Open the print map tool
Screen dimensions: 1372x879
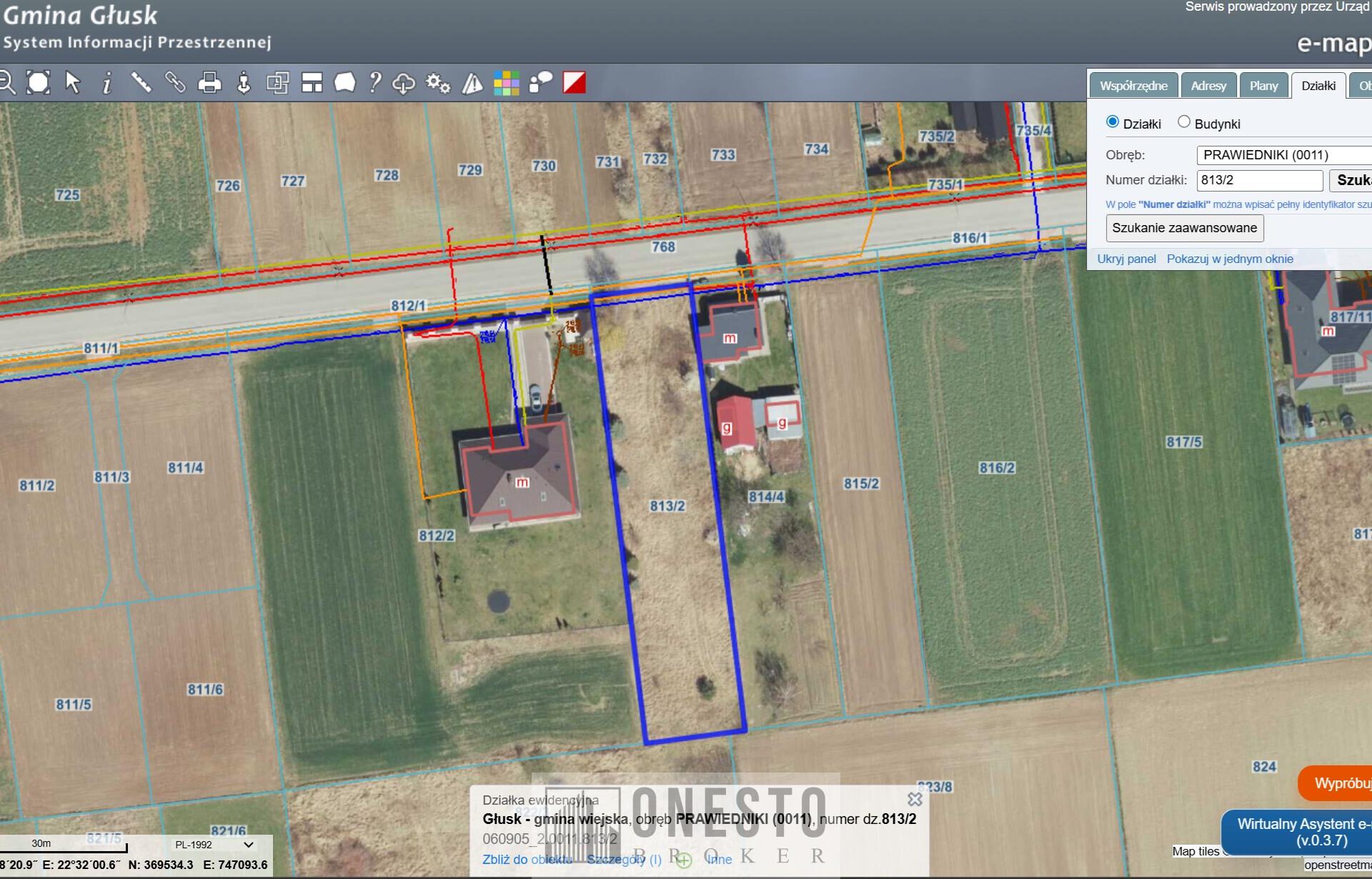tap(209, 83)
